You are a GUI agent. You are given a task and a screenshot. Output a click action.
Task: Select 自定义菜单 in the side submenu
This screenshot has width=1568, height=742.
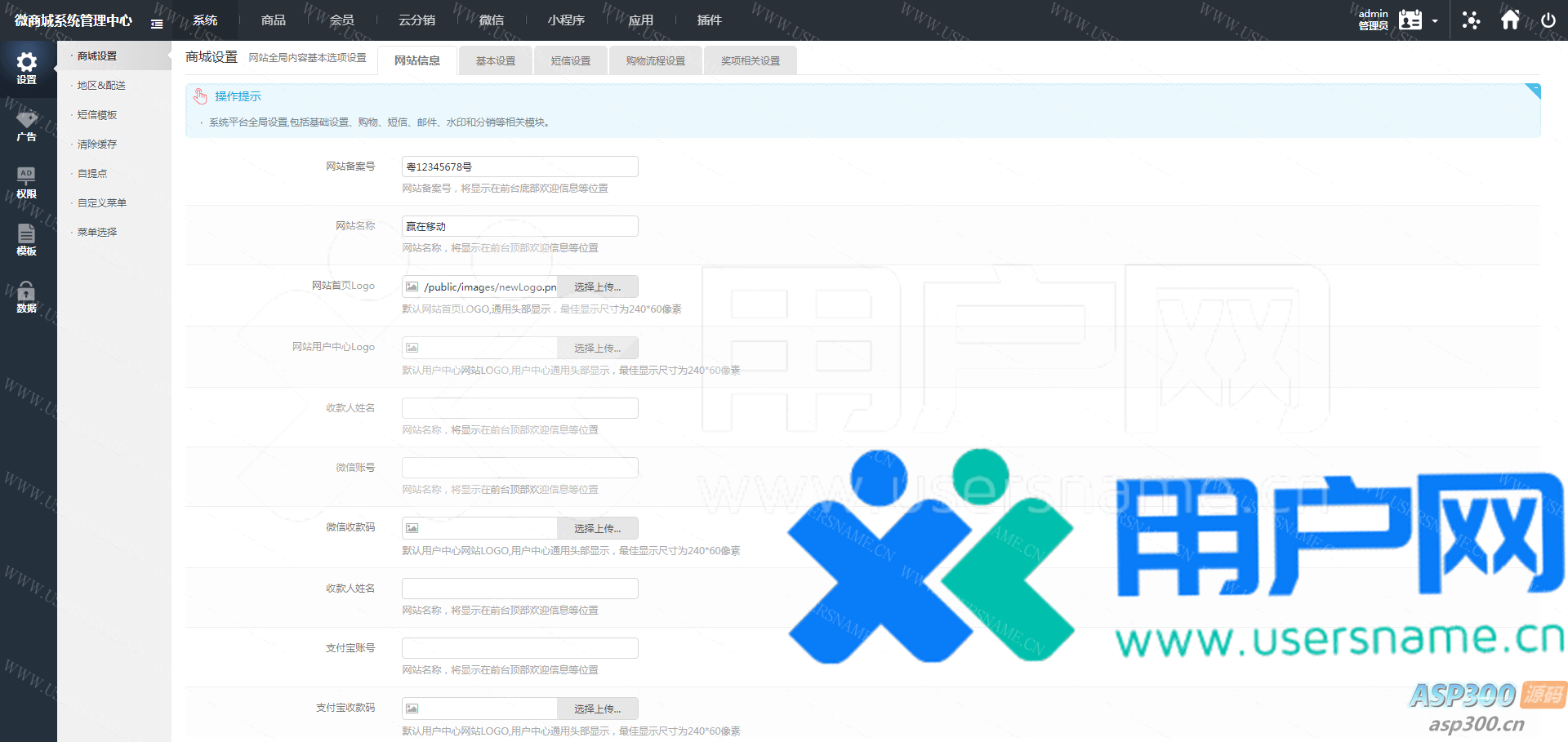[102, 203]
